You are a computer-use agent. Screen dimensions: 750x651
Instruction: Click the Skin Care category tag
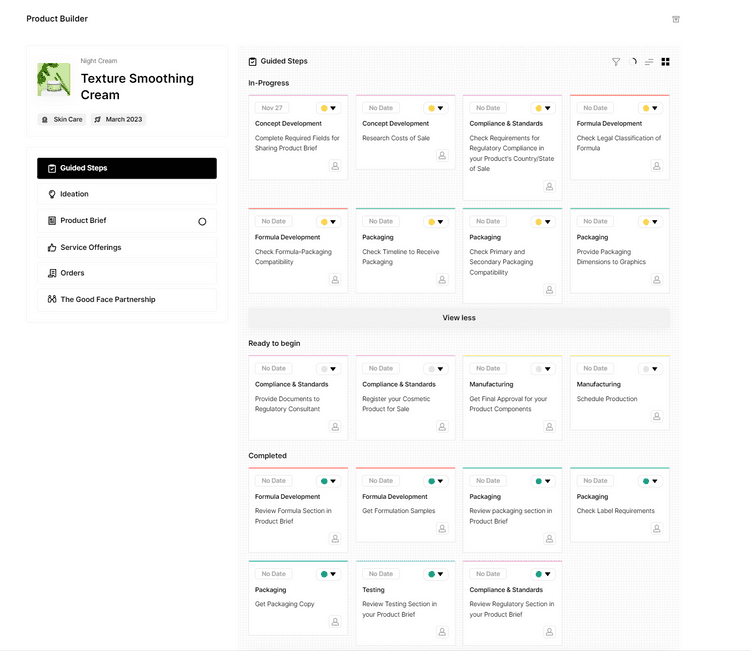coord(62,120)
